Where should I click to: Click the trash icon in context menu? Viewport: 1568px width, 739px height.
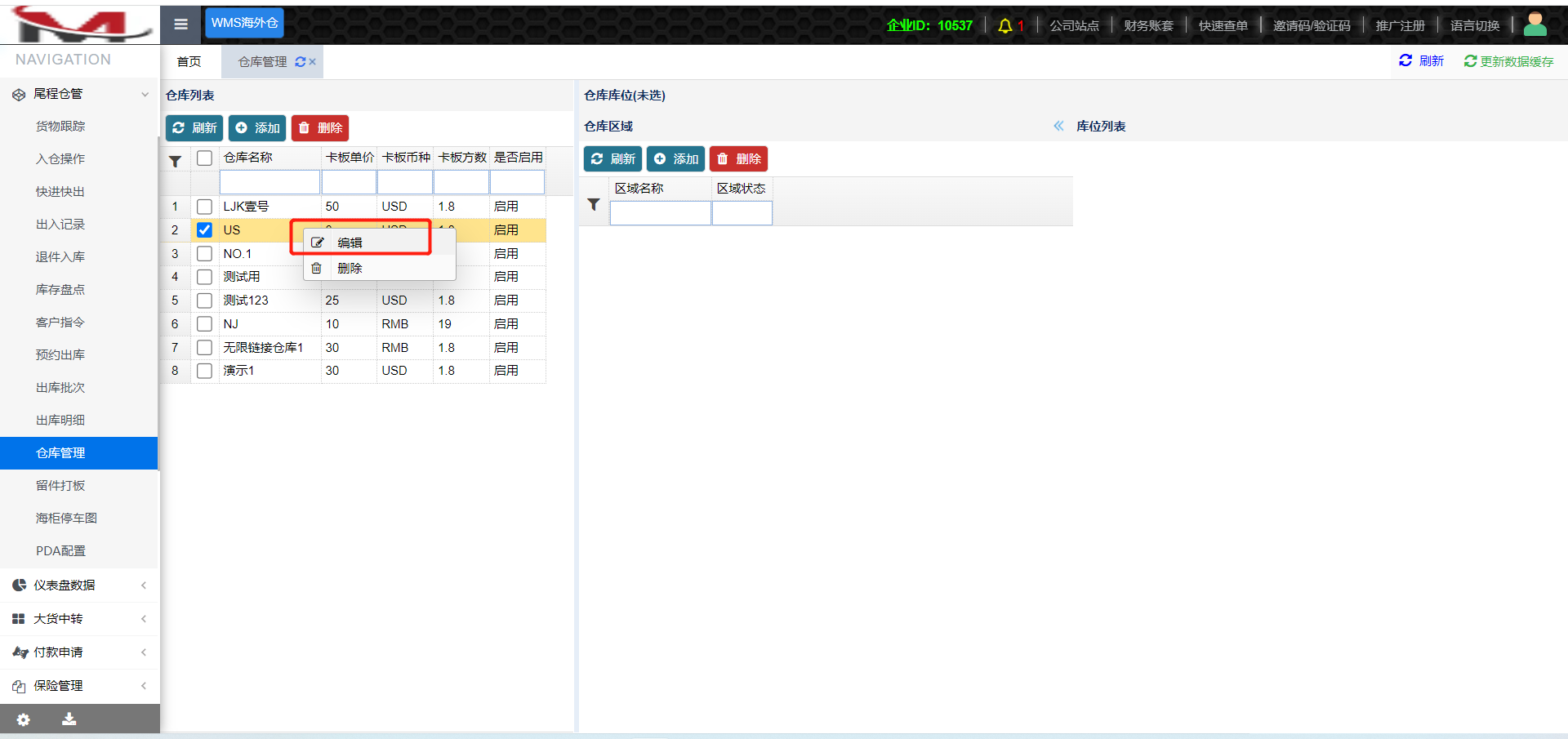point(317,268)
